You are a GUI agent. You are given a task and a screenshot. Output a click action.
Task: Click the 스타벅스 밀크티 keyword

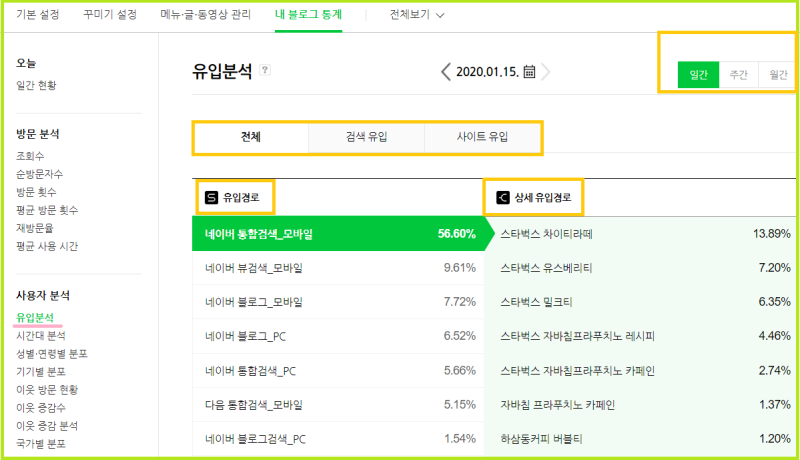coord(536,302)
